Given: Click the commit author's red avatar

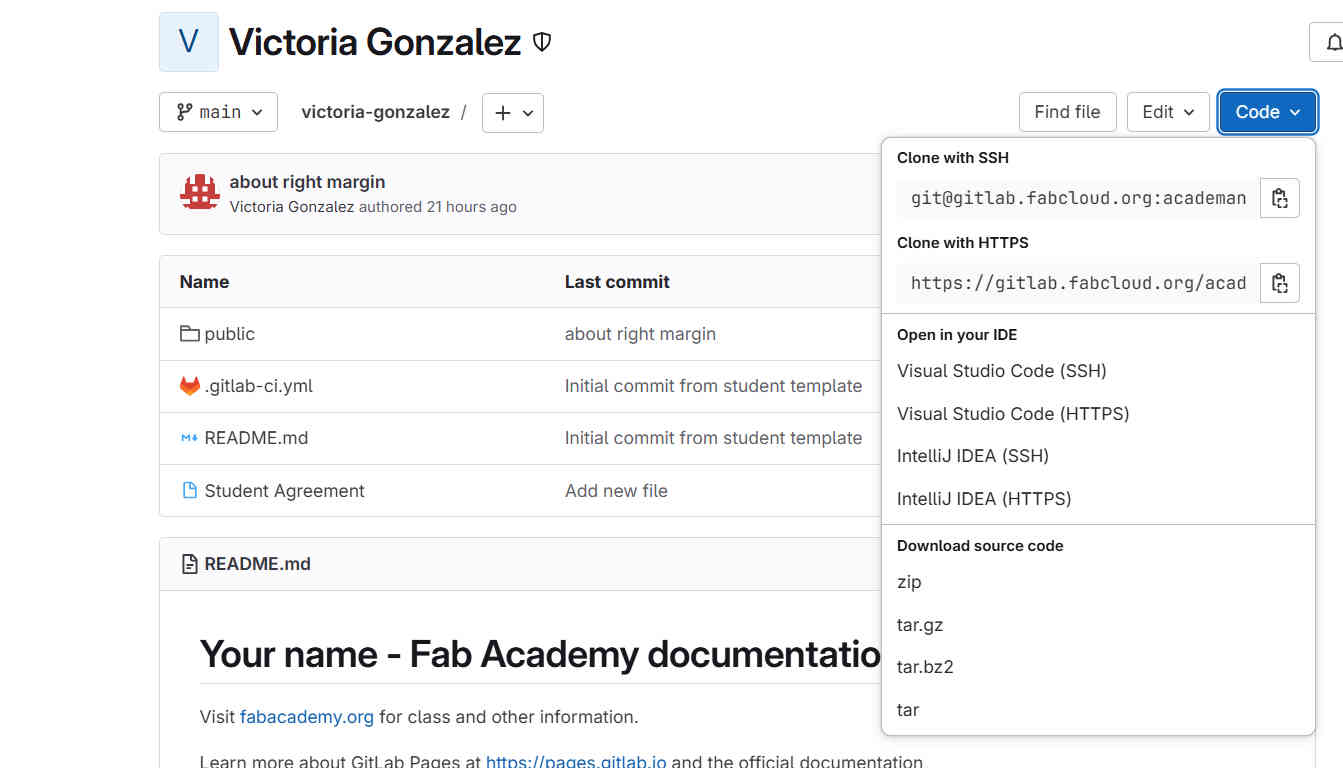Looking at the screenshot, I should point(200,192).
